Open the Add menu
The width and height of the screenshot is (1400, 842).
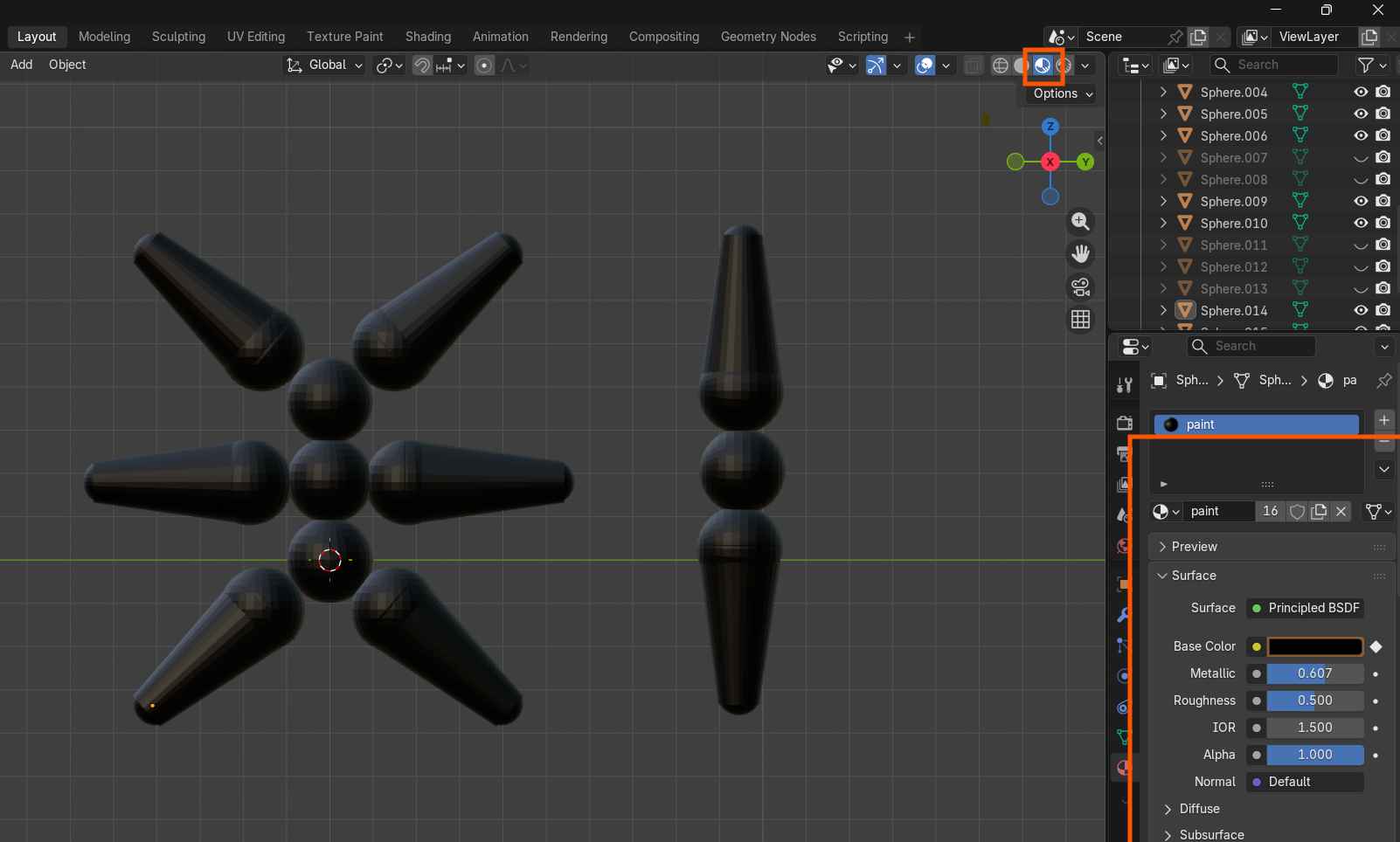[21, 65]
